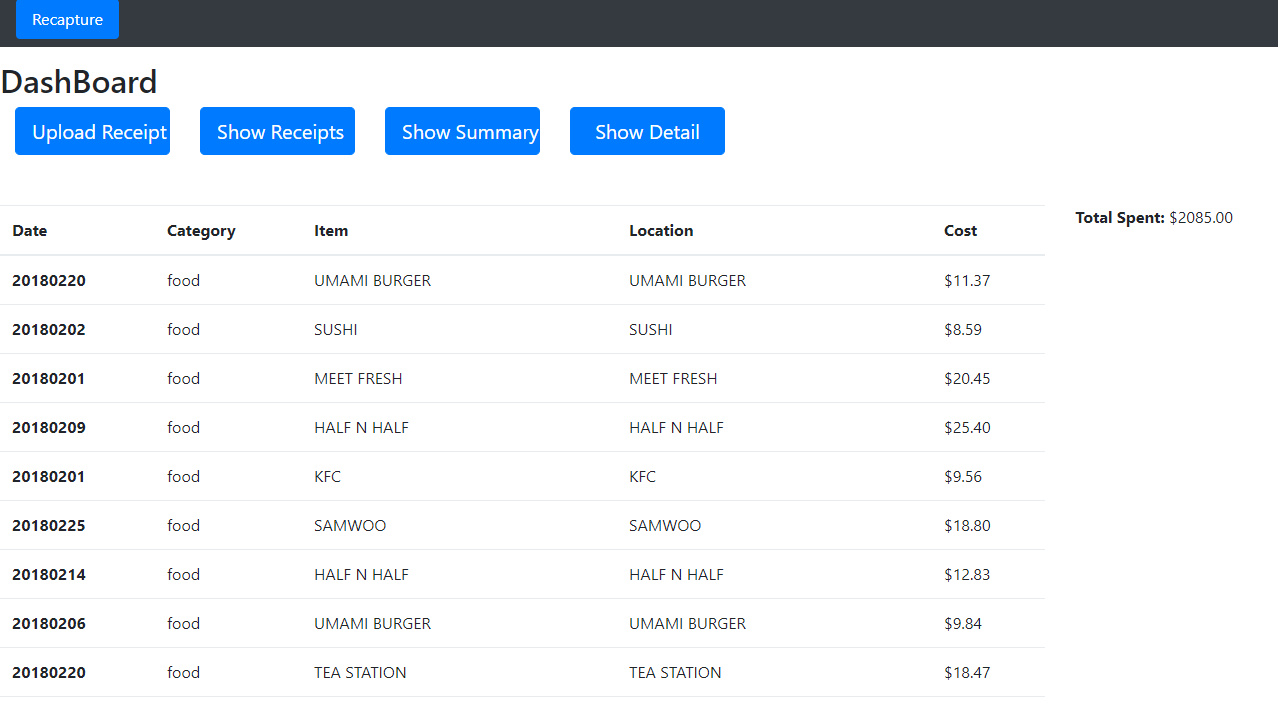Click date 20180201 in the KFC row

[x=49, y=476]
